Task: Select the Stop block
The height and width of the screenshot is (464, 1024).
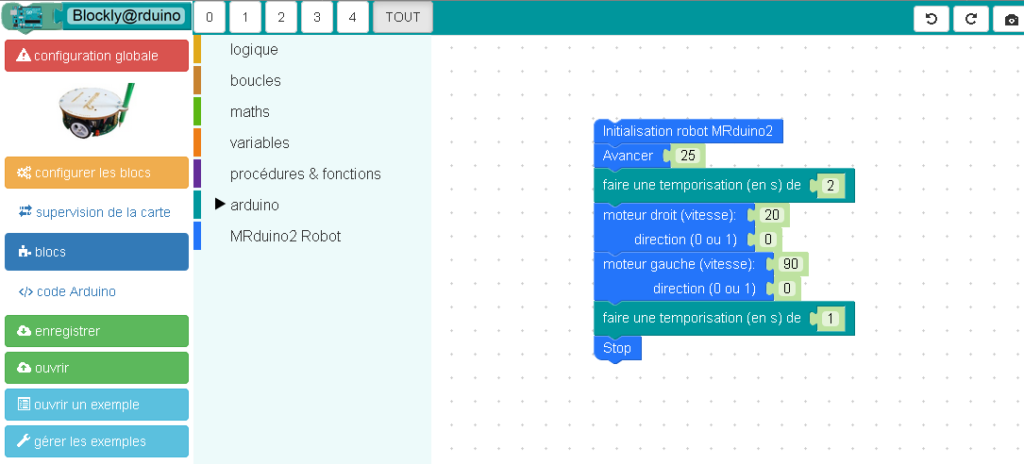Action: click(617, 348)
